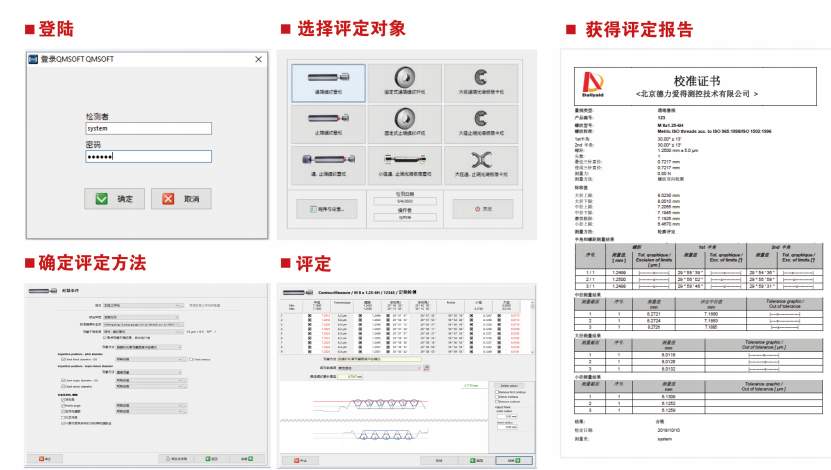Open the 程序与设置 program settings button
Viewport: 831px width, 470px height.
click(x=322, y=209)
